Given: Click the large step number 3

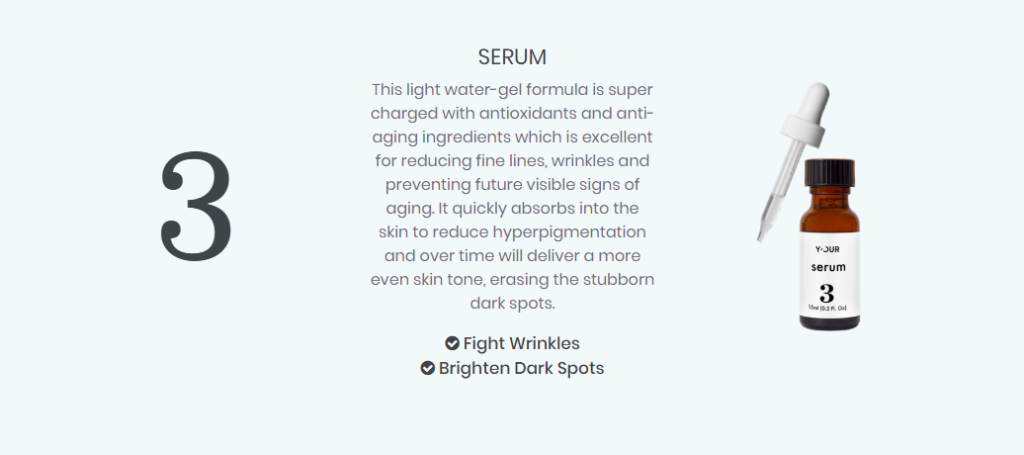Looking at the screenshot, I should coord(196,206).
